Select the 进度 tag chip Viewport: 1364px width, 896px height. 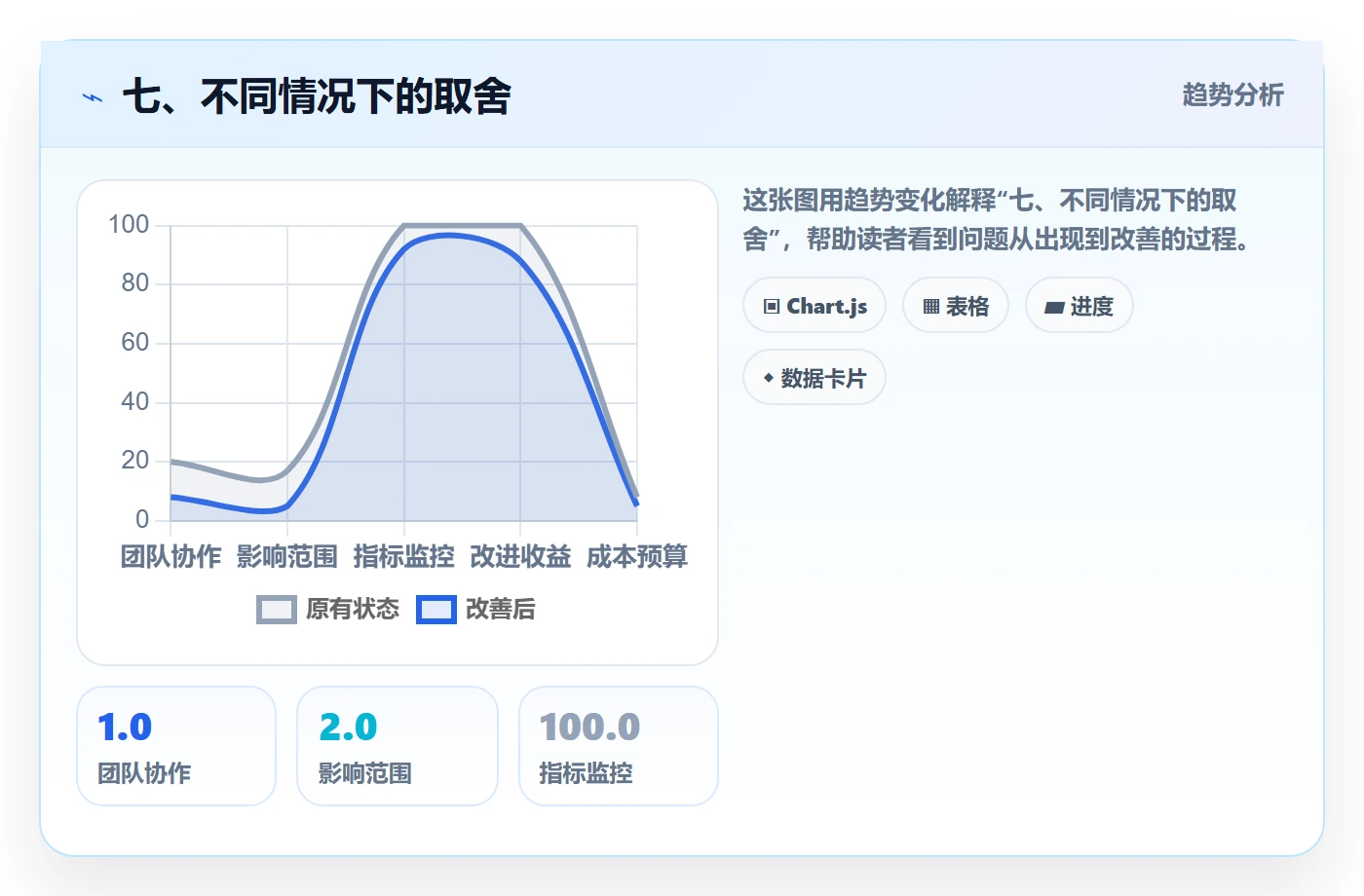click(1080, 306)
